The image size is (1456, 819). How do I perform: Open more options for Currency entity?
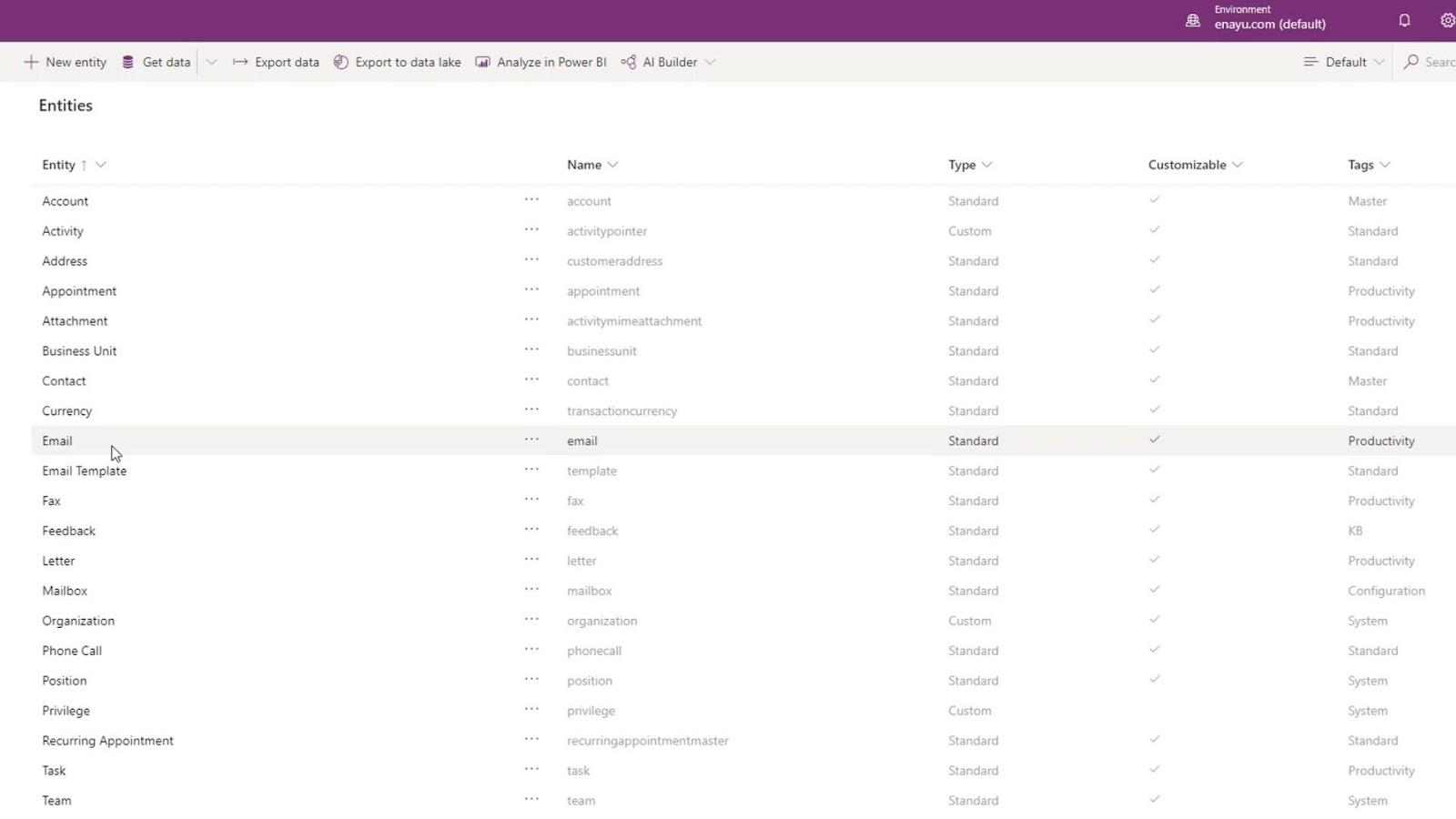(531, 409)
